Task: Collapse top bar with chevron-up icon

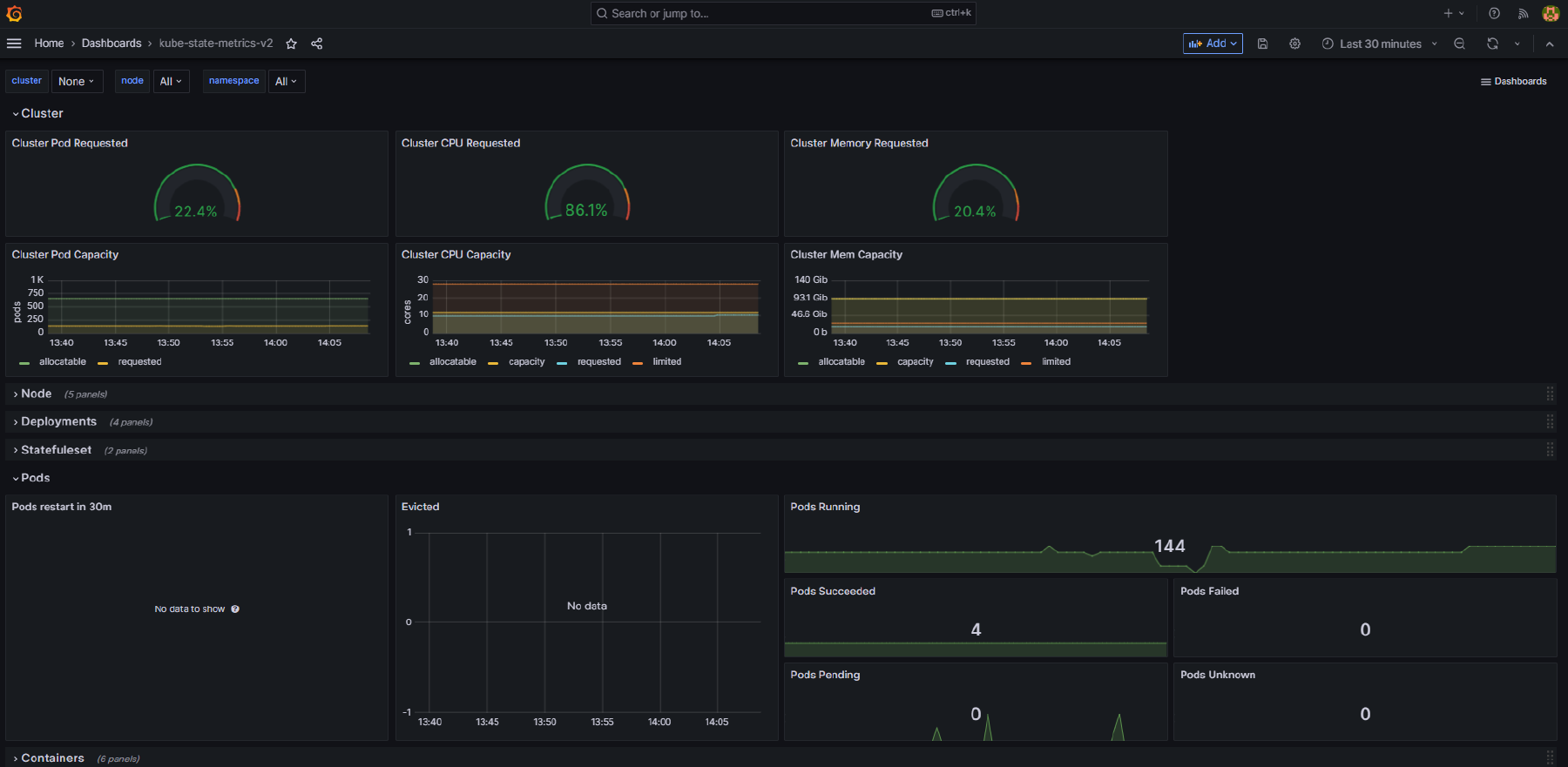Action: pyautogui.click(x=1550, y=44)
